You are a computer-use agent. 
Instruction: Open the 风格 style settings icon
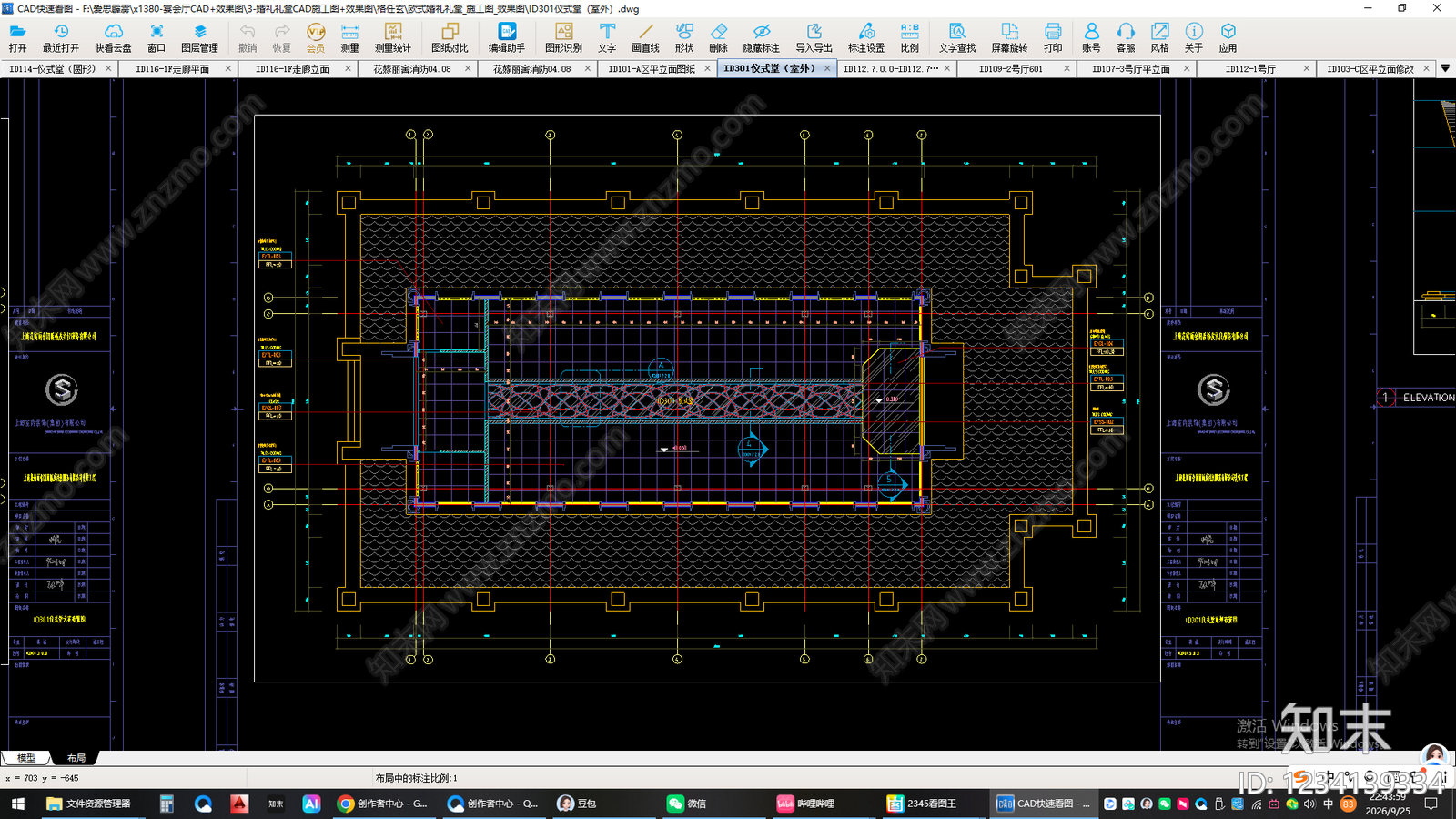pos(1159,37)
